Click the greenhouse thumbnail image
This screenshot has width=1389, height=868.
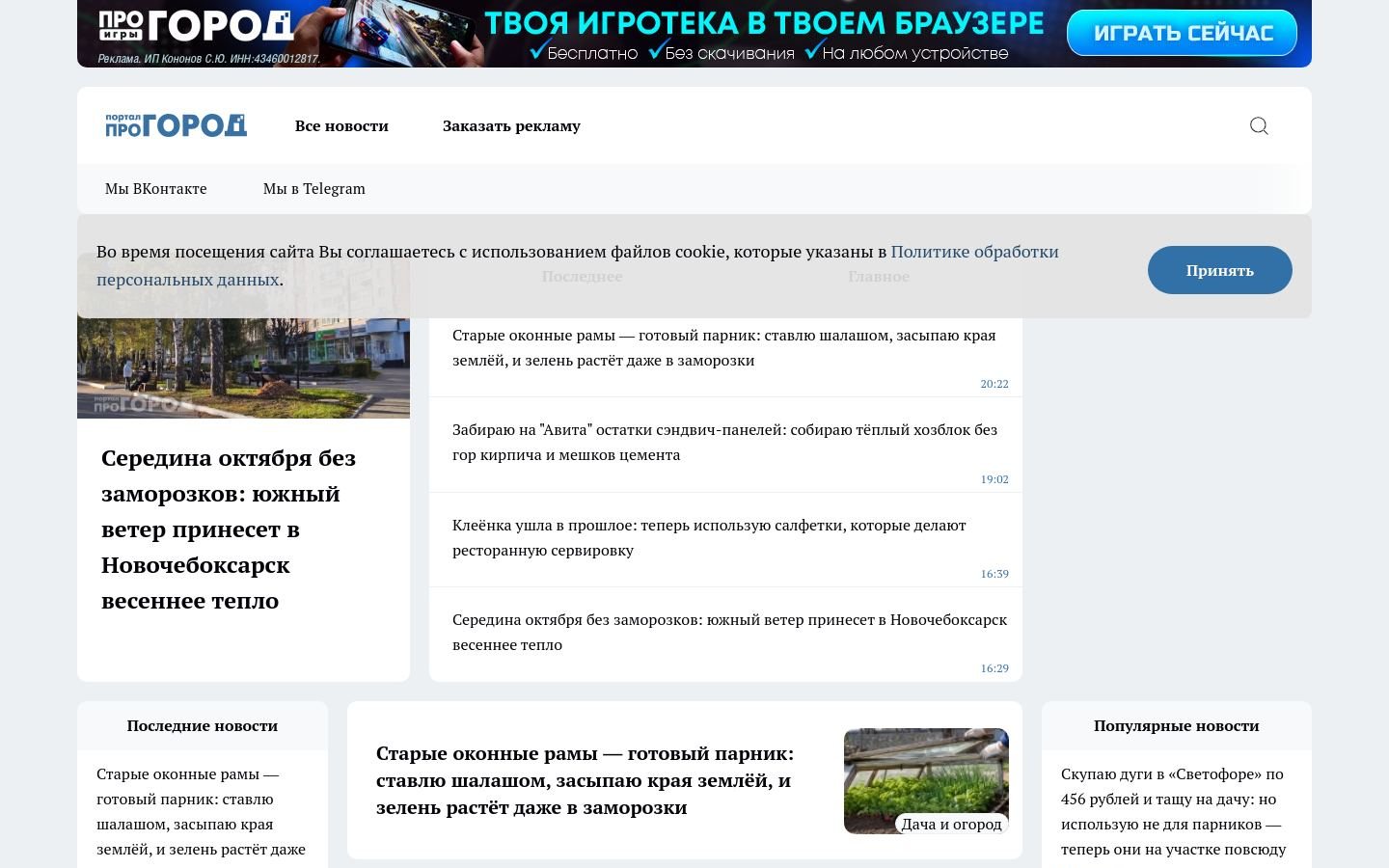(926, 780)
